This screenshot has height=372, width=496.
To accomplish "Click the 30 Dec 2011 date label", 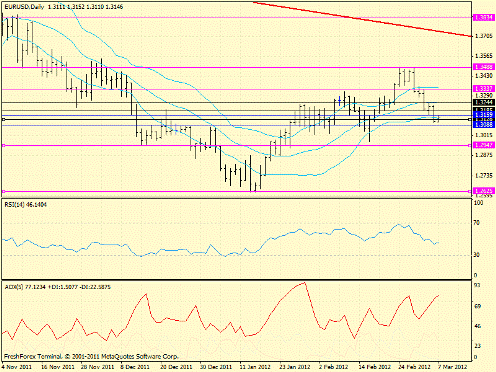I will (x=215, y=367).
